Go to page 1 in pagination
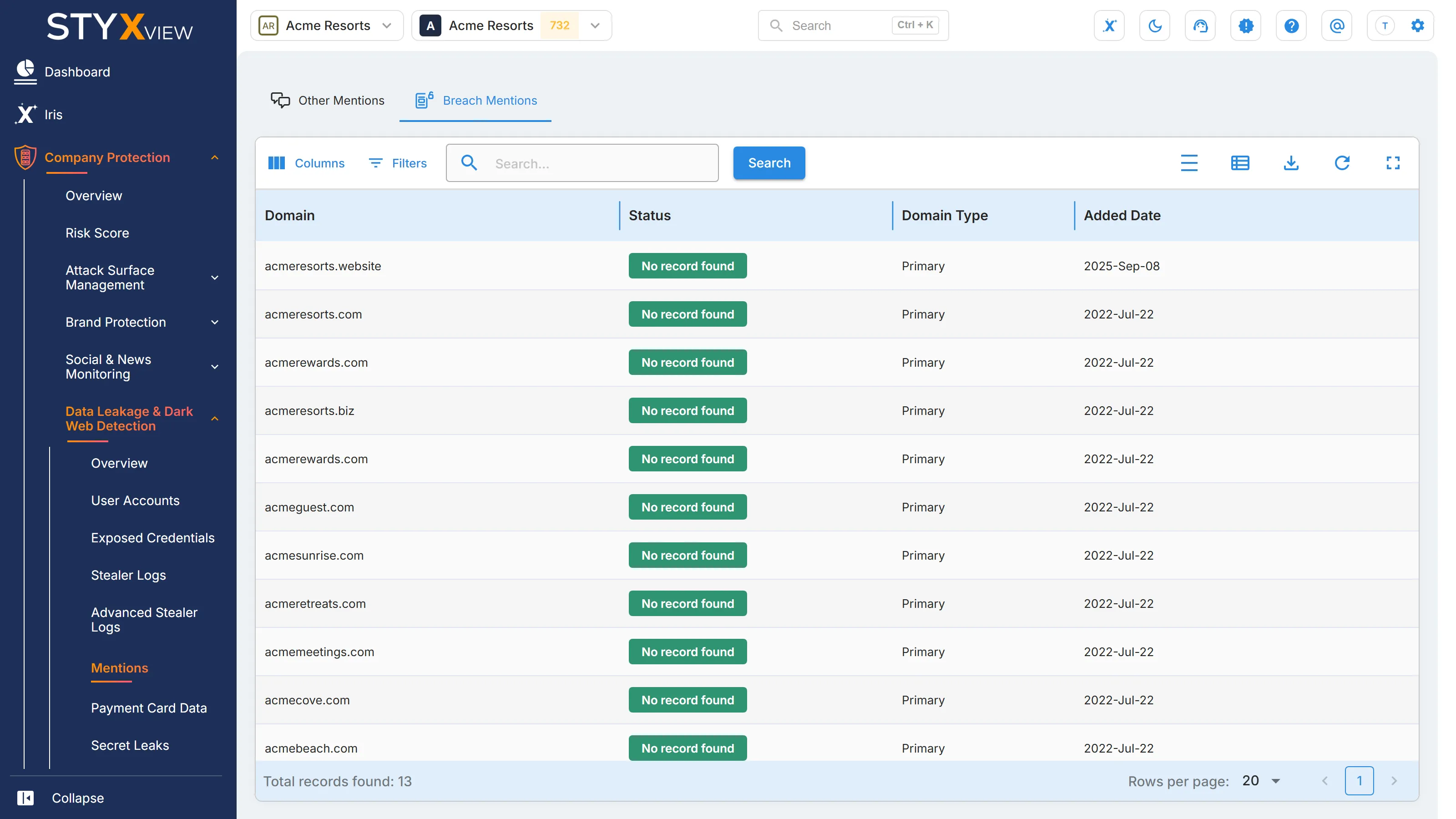This screenshot has width=1456, height=819. [x=1359, y=781]
